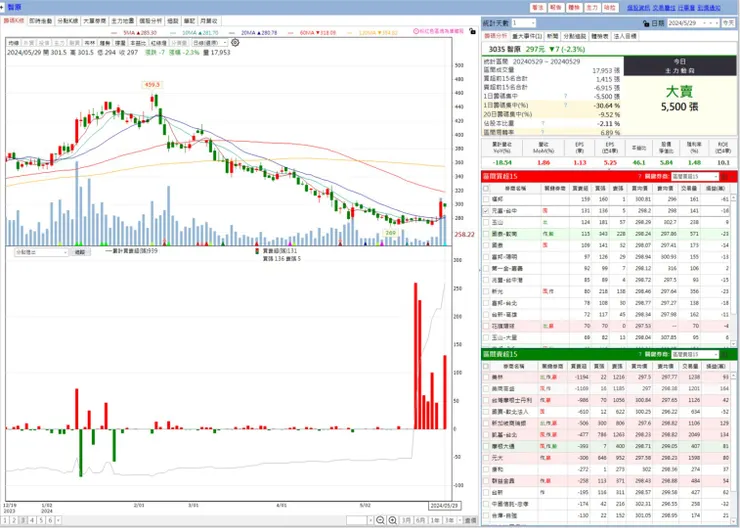This screenshot has height=528, width=740.
Task: Open the 月營收 tab
Action: click(x=209, y=21)
